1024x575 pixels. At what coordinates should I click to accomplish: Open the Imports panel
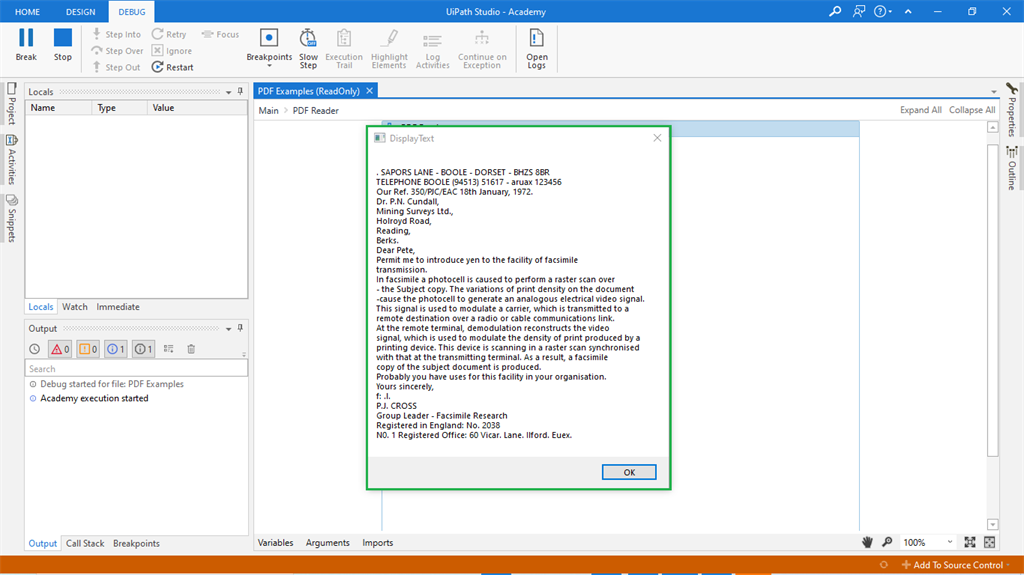[377, 542]
